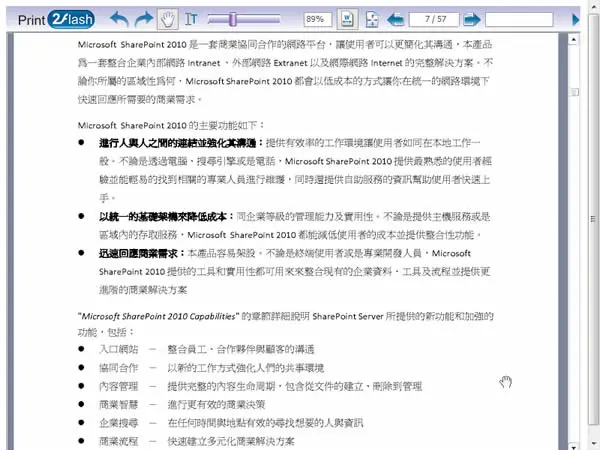Image resolution: width=600 pixels, height=450 pixels.
Task: Select the hand pan tool
Action: click(x=168, y=19)
